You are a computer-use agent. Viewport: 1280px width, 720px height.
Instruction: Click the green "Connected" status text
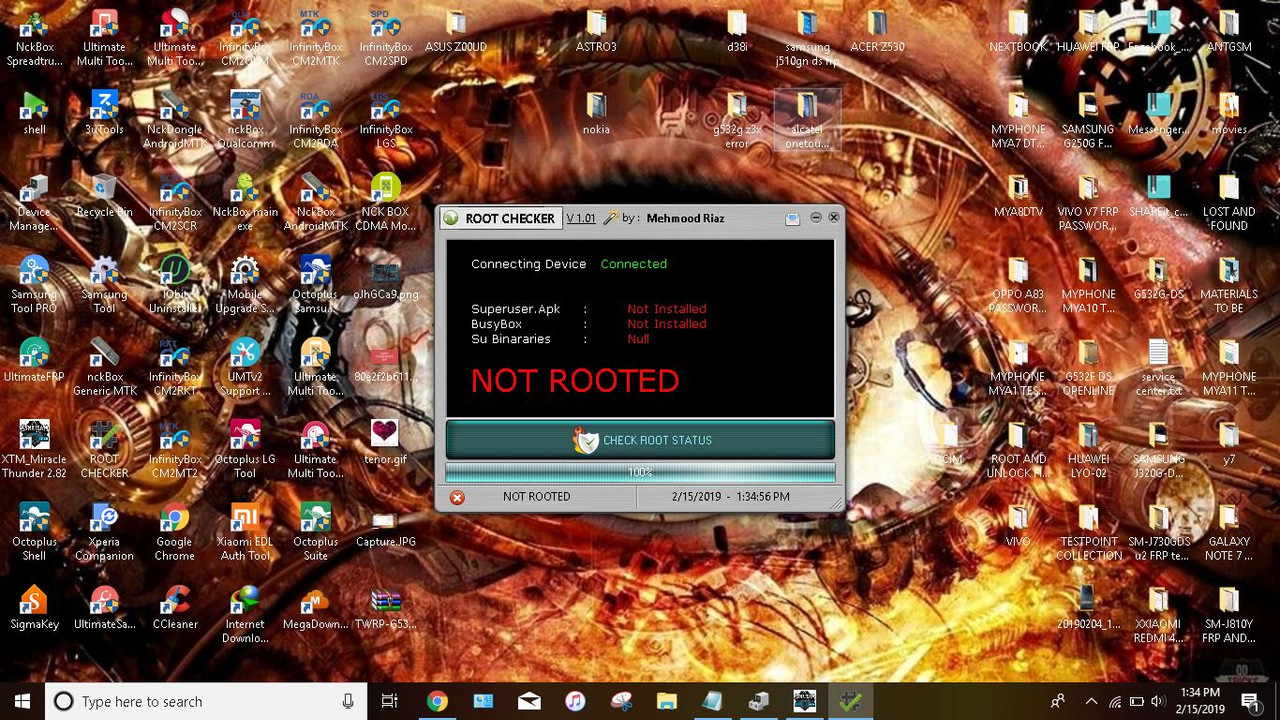(634, 264)
